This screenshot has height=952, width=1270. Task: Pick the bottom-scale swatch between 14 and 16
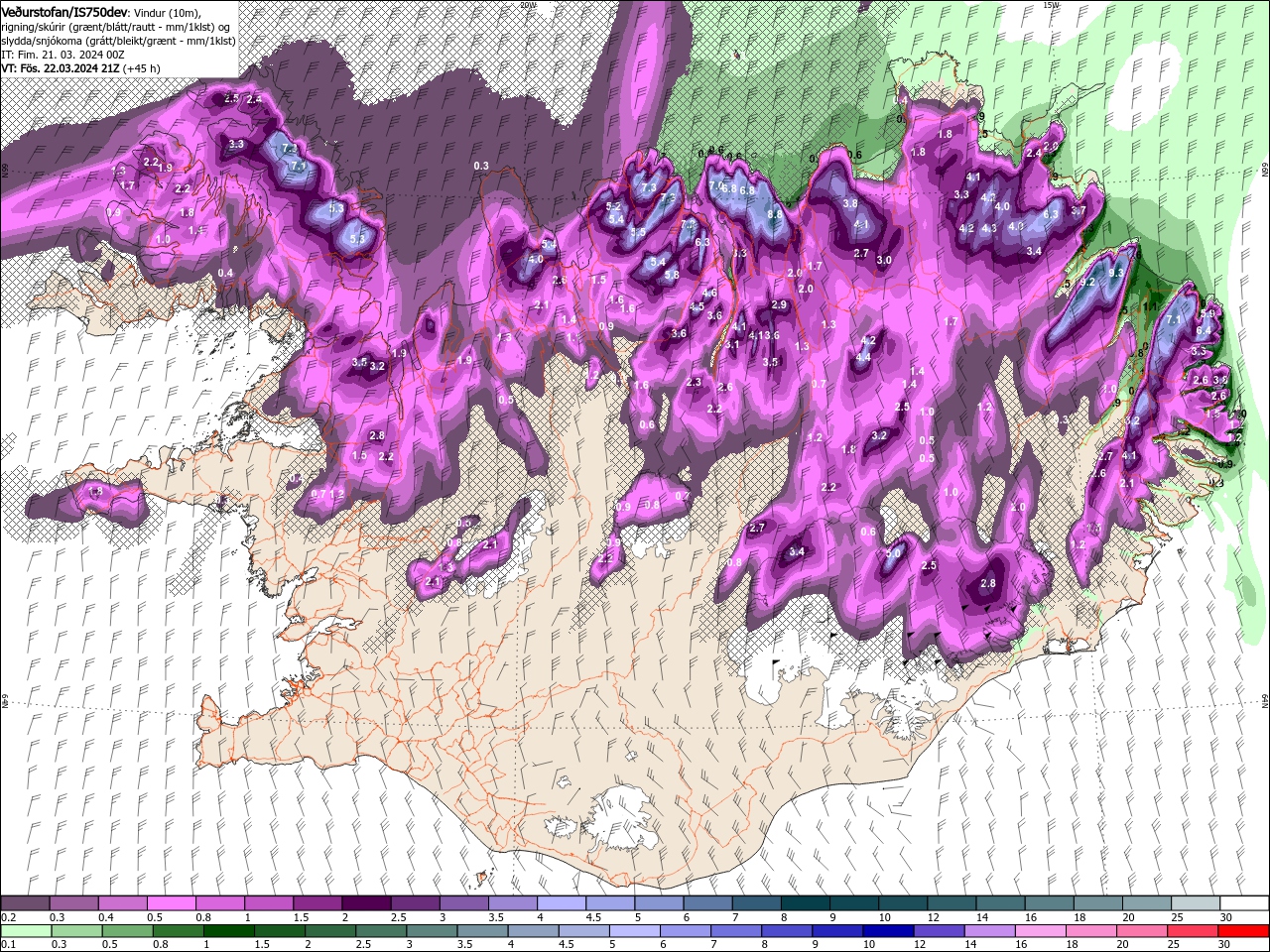coord(988,931)
